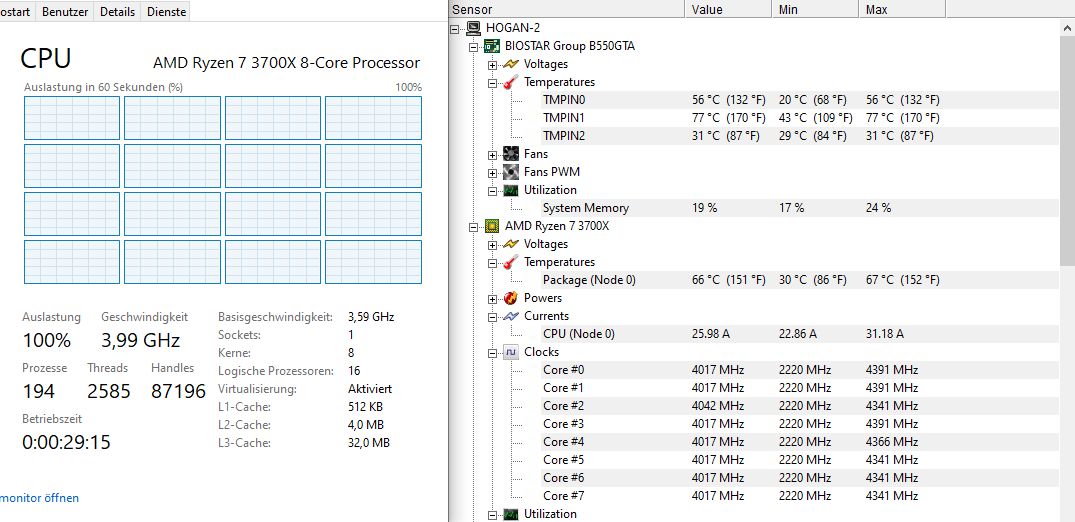
Task: Click the CPU Voltages lightning icon
Action: (x=511, y=244)
